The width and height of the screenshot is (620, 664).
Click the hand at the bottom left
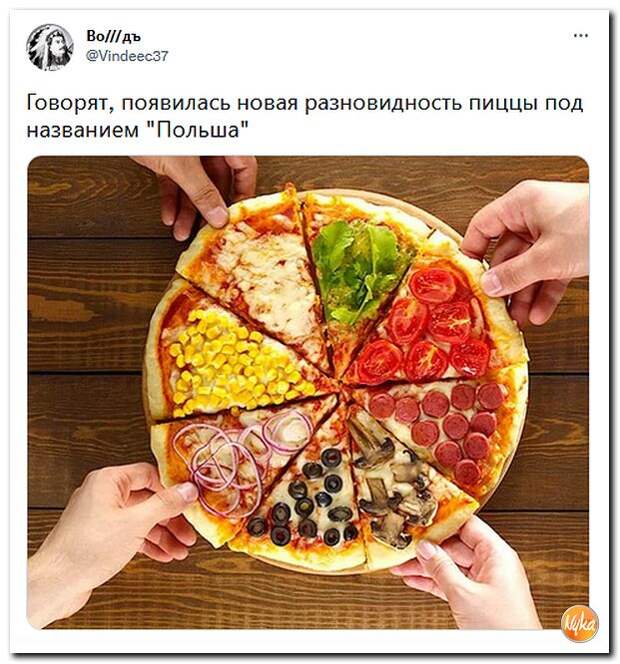(106, 538)
